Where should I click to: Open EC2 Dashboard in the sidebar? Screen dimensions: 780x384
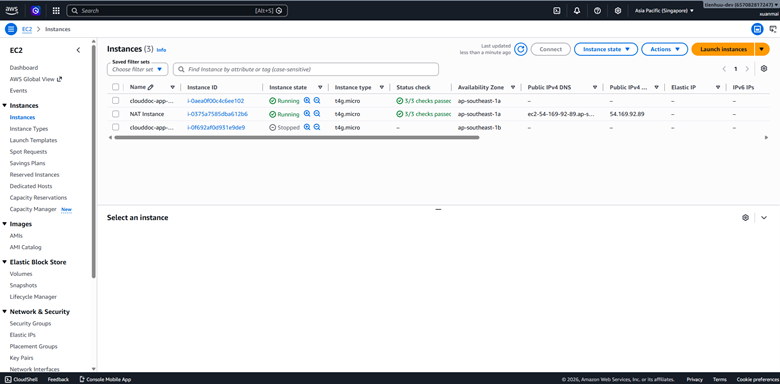tap(24, 68)
